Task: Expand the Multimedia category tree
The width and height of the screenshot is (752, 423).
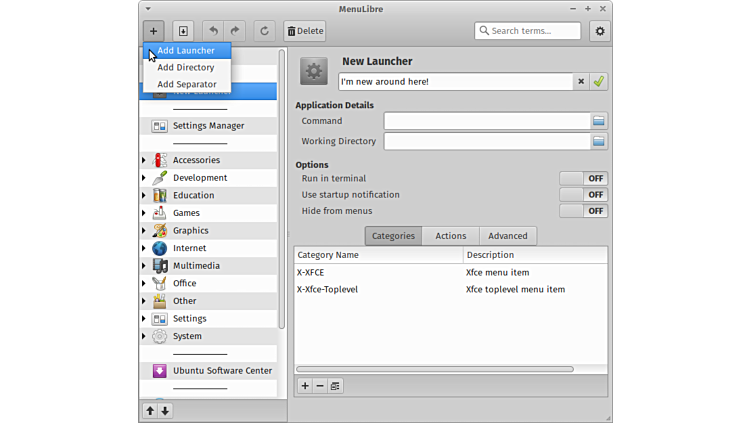Action: [x=144, y=266]
